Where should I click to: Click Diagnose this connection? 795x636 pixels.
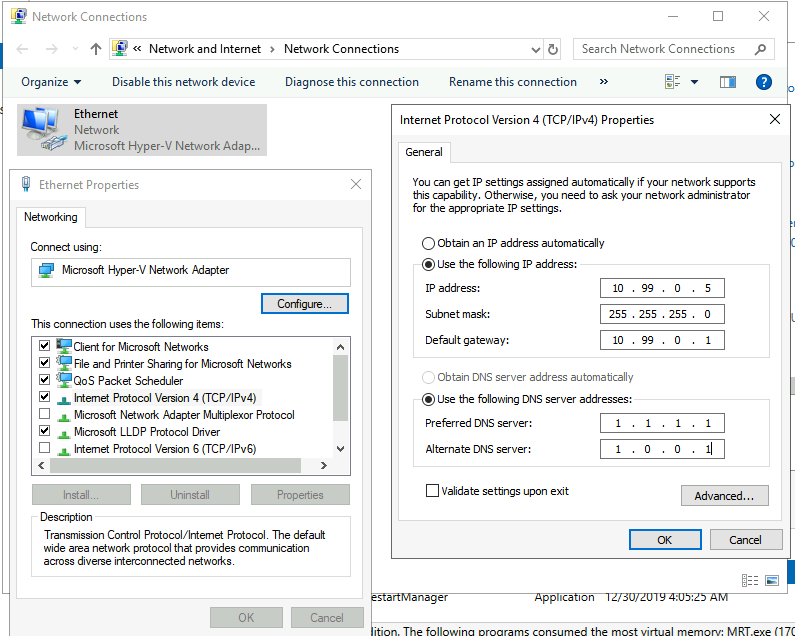pos(351,82)
